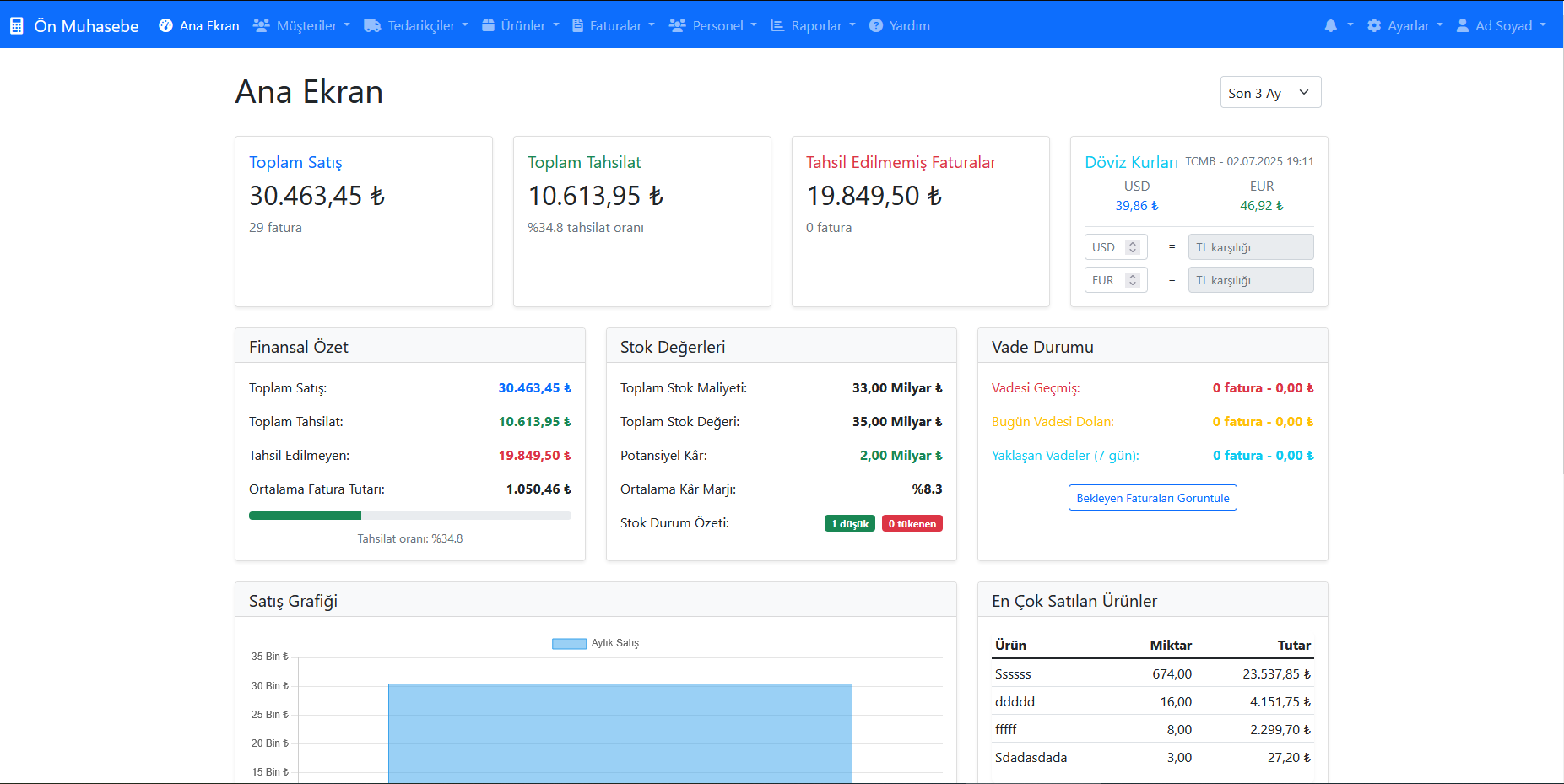Click the EUR amount input field
Image resolution: width=1564 pixels, height=784 pixels.
(1116, 280)
